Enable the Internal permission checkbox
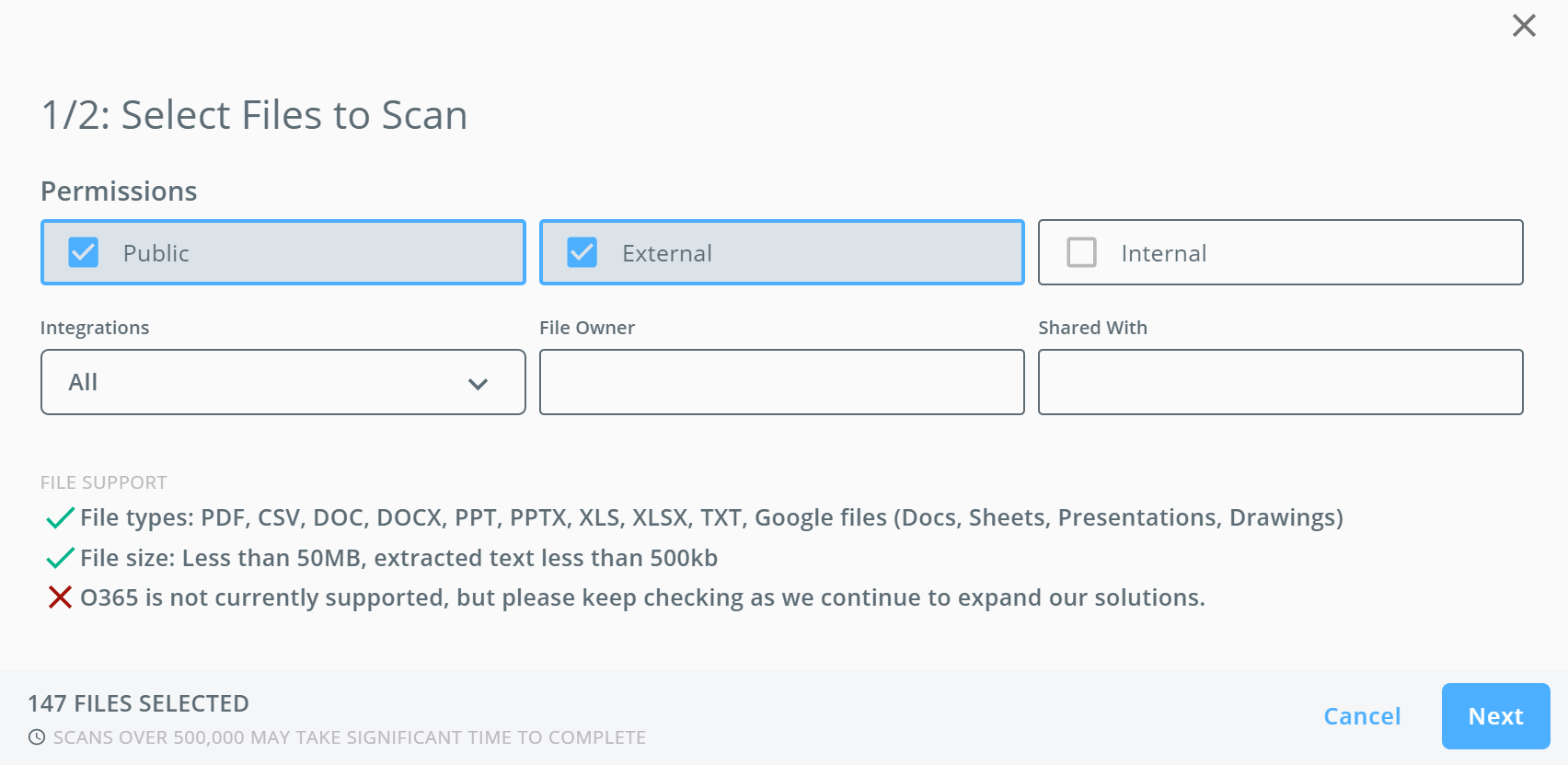 tap(1081, 252)
